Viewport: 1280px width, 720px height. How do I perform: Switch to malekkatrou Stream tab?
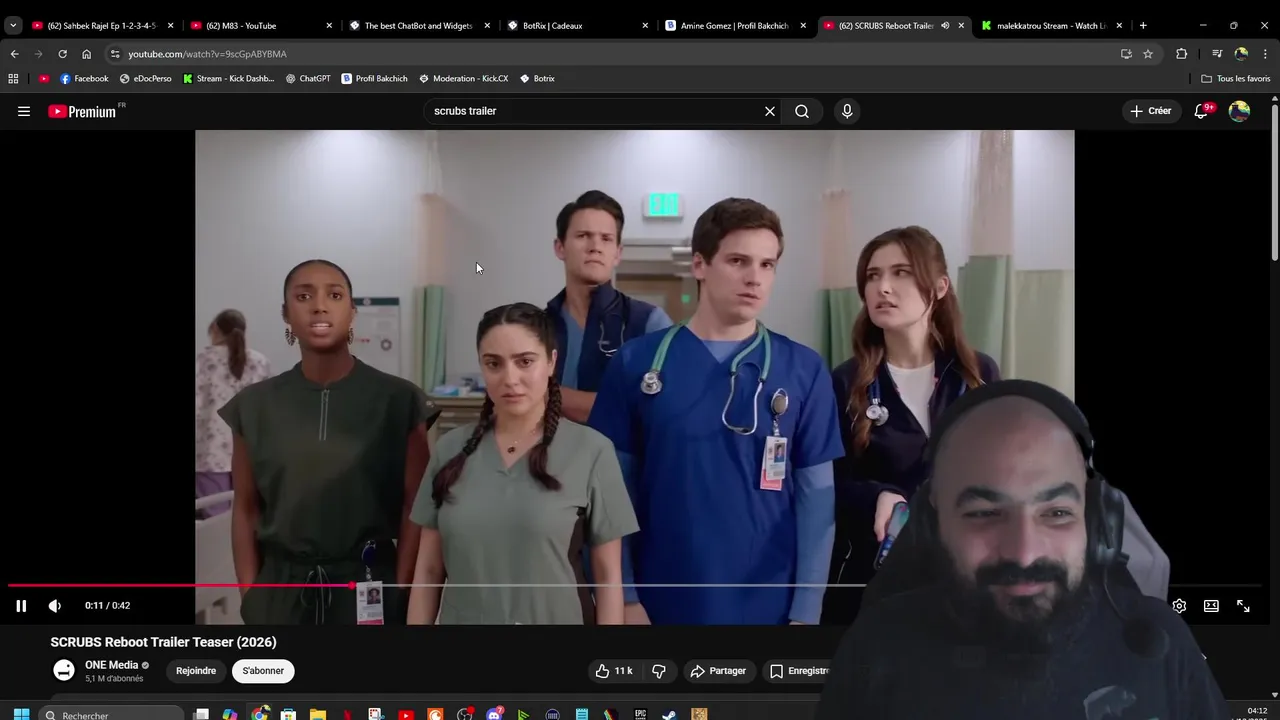click(x=1051, y=25)
